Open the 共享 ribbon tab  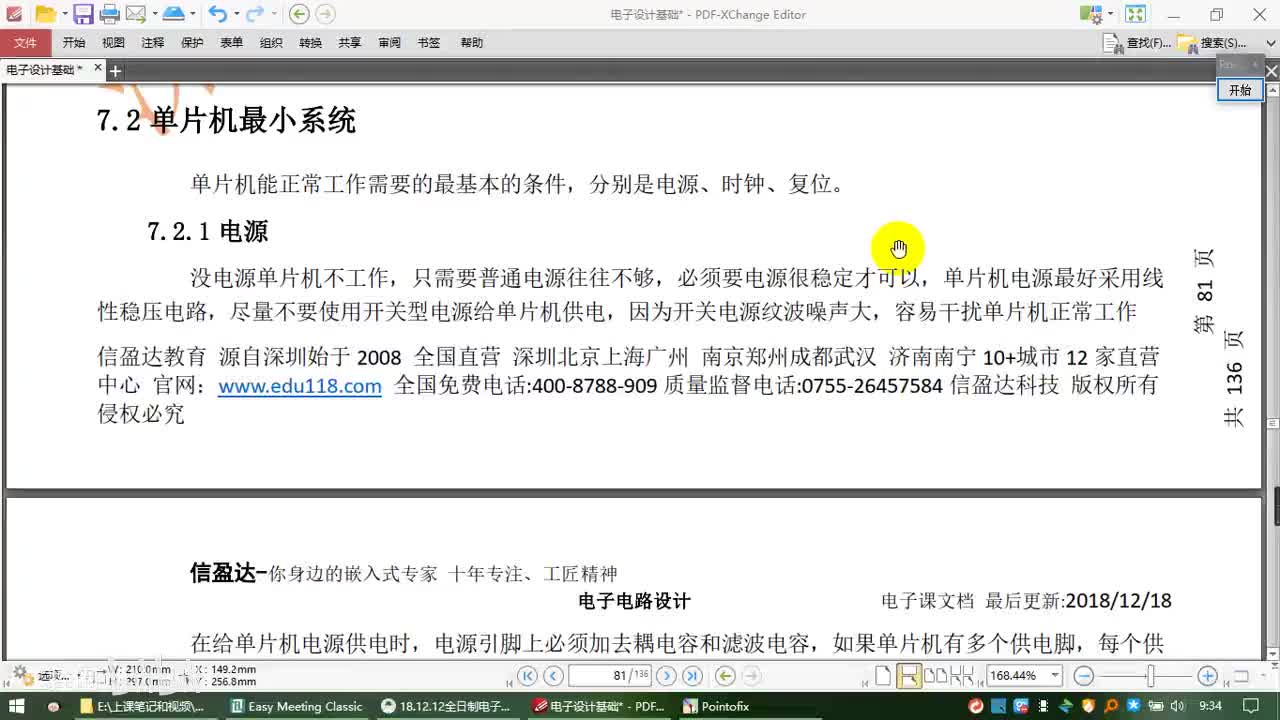point(350,43)
